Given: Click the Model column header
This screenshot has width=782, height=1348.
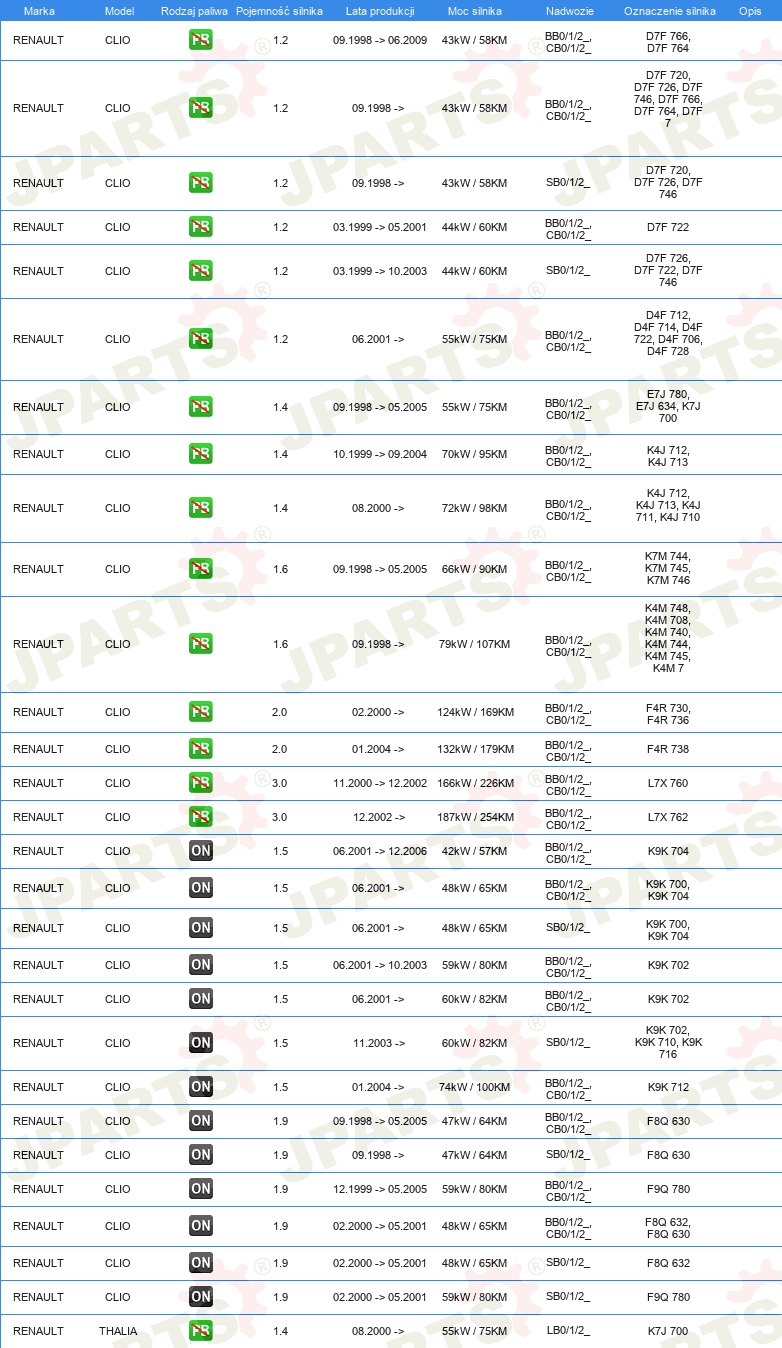Looking at the screenshot, I should pyautogui.click(x=119, y=10).
